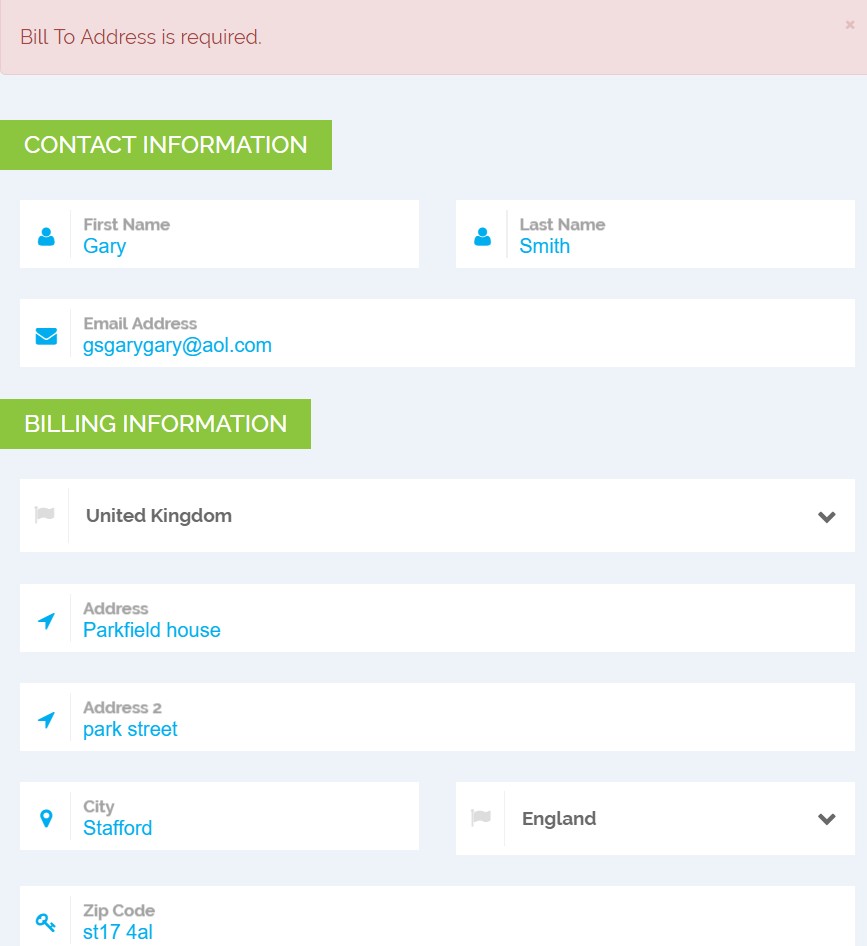Select the City field showing Stafford
This screenshot has height=946, width=867.
pos(240,828)
